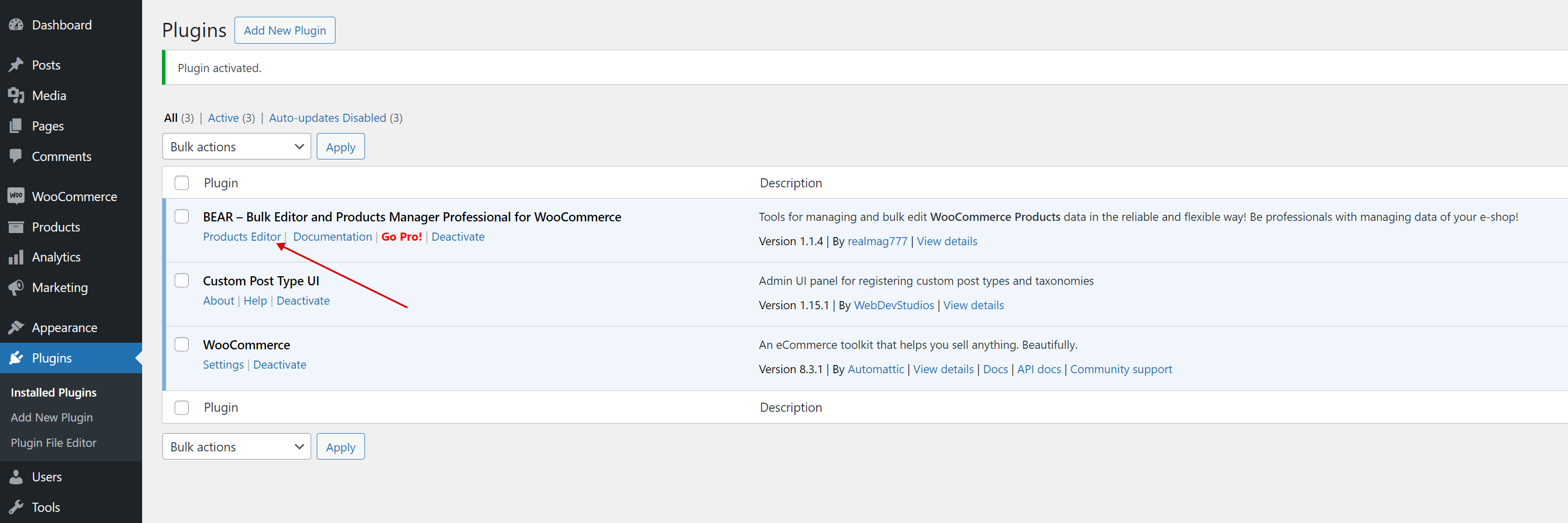
Task: Click the Marketing megaphone icon
Action: click(16, 287)
